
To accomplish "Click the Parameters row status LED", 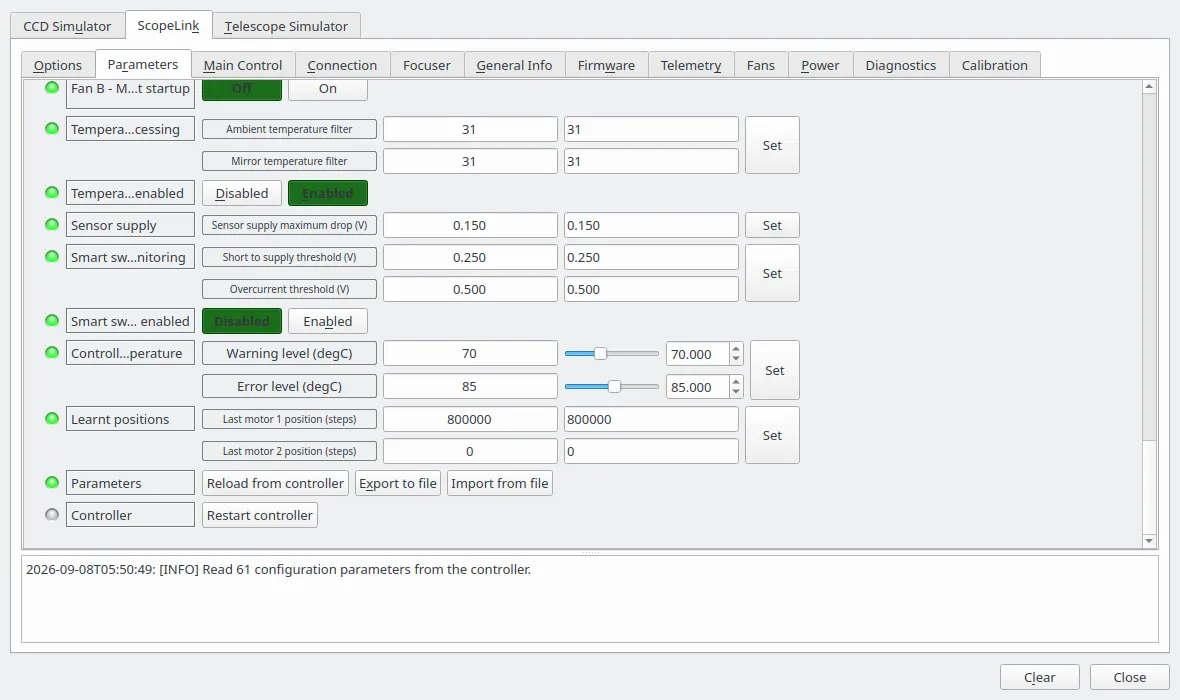I will click(52, 482).
